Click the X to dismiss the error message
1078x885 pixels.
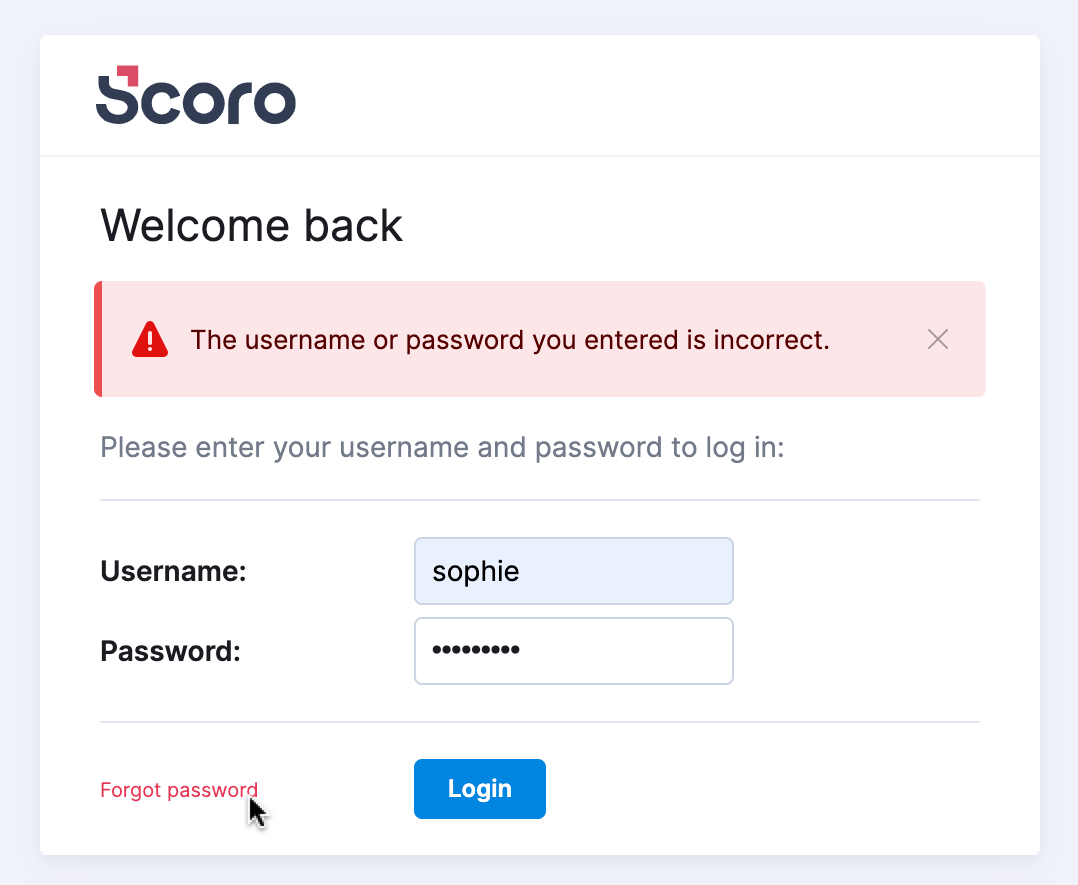coord(937,339)
